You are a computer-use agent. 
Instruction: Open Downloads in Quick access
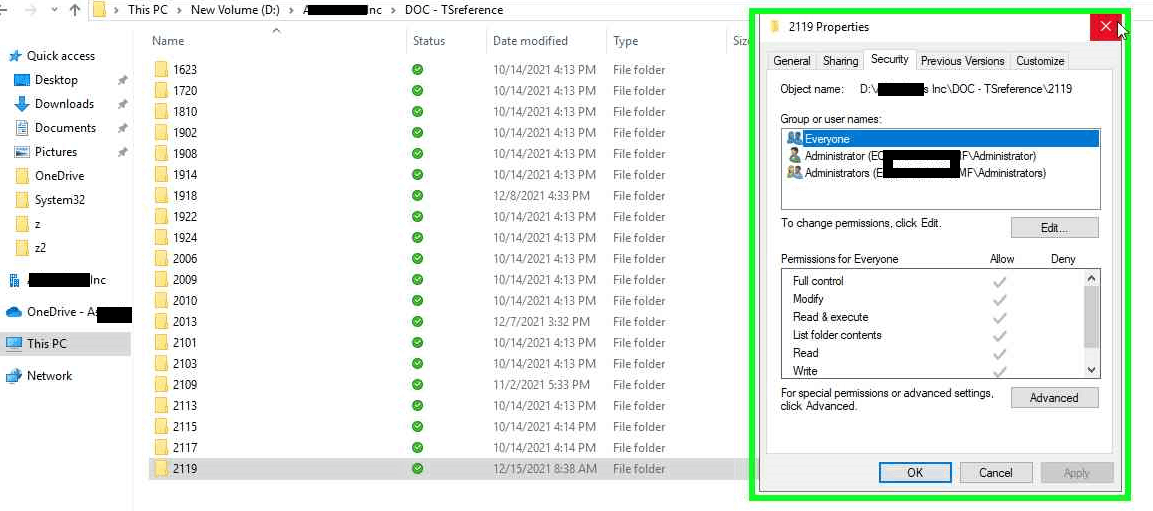click(x=64, y=104)
